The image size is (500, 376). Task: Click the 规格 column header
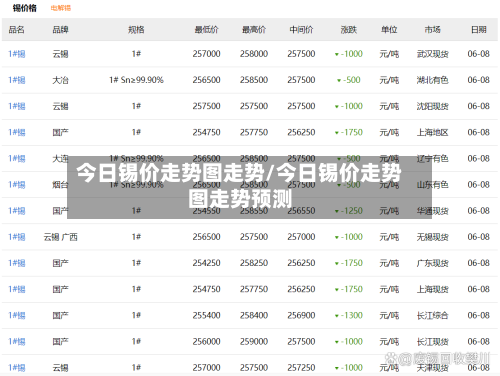[x=136, y=30]
